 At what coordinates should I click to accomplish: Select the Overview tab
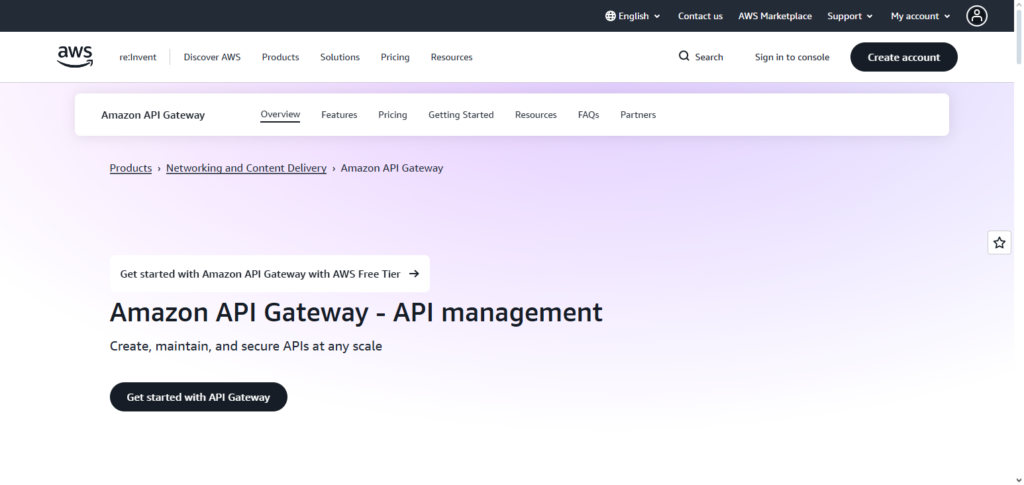[280, 114]
